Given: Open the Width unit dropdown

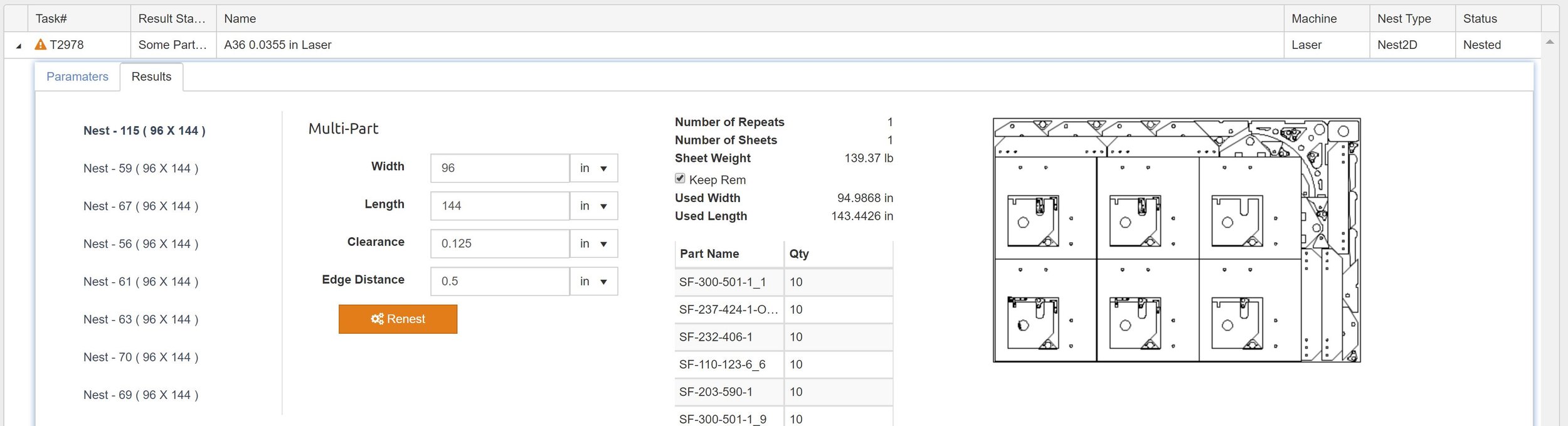Looking at the screenshot, I should tap(593, 168).
